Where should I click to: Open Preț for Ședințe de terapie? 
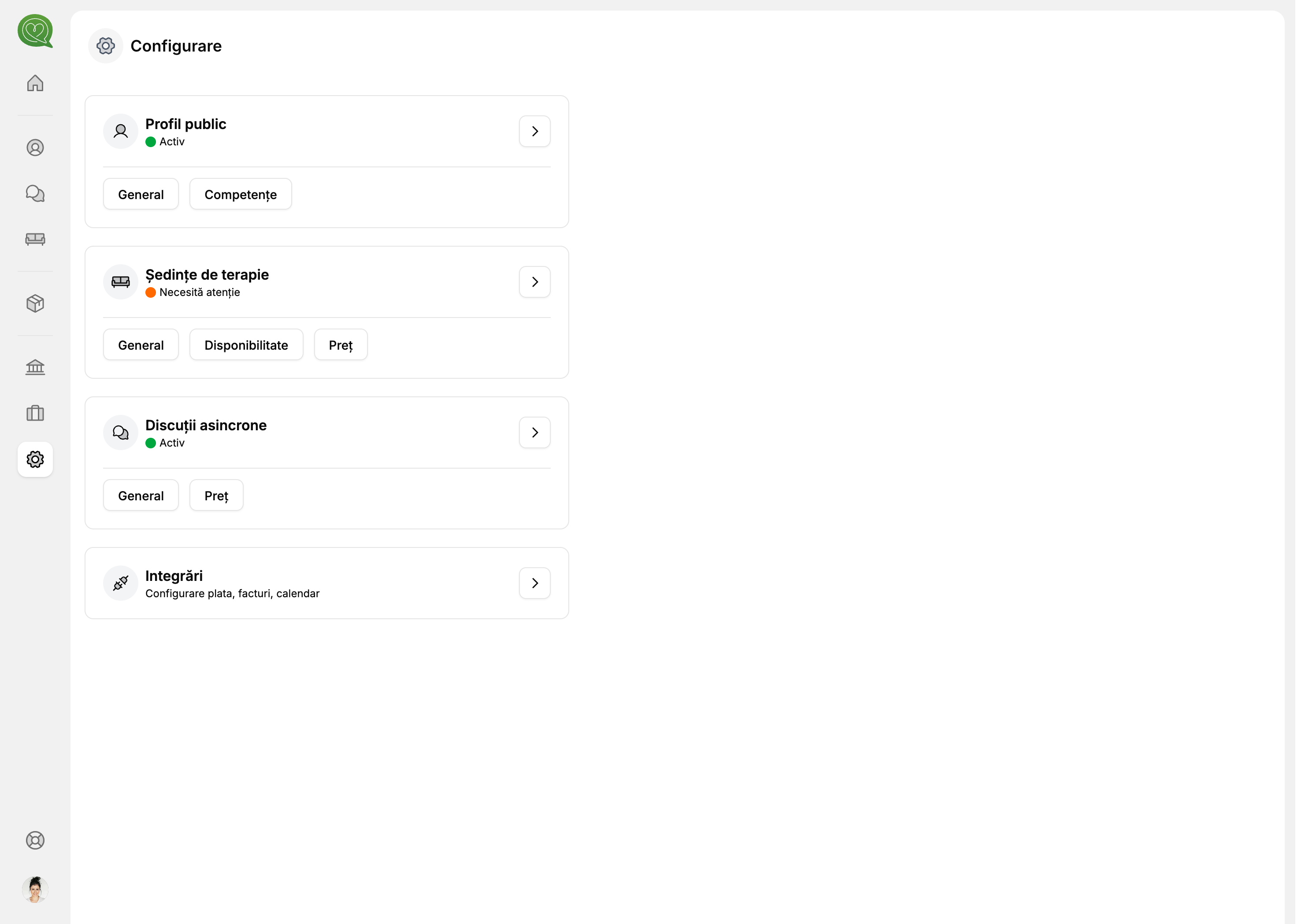click(x=340, y=344)
